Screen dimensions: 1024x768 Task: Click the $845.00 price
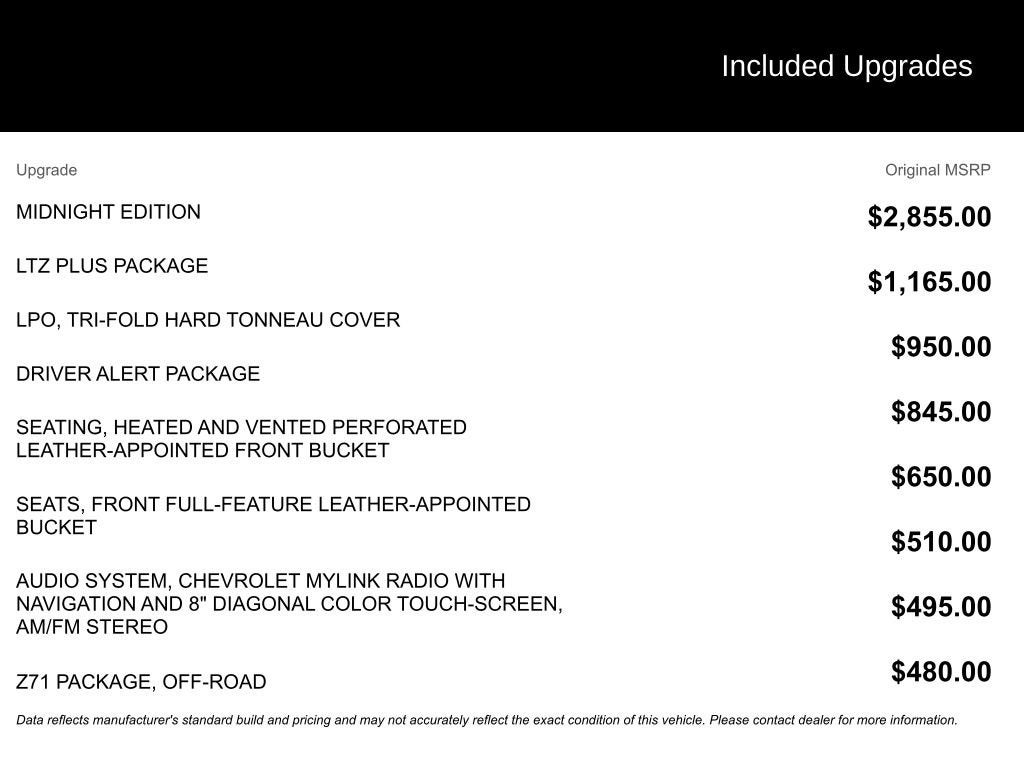[941, 412]
